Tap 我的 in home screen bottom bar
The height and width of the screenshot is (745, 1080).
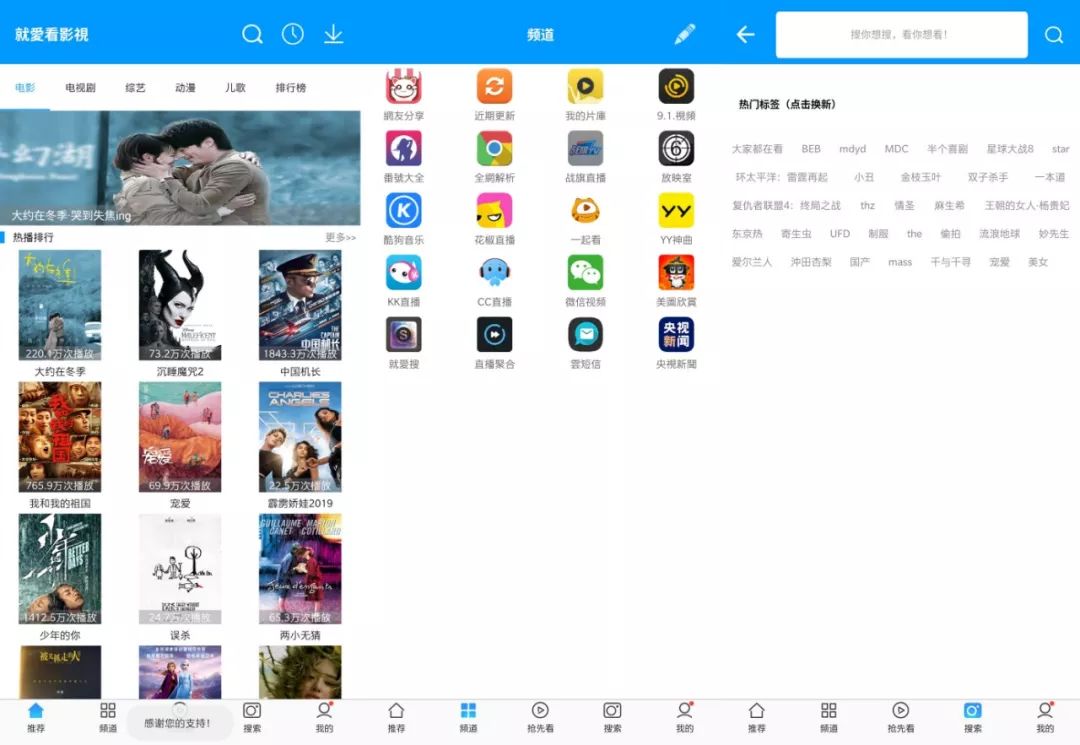324,717
